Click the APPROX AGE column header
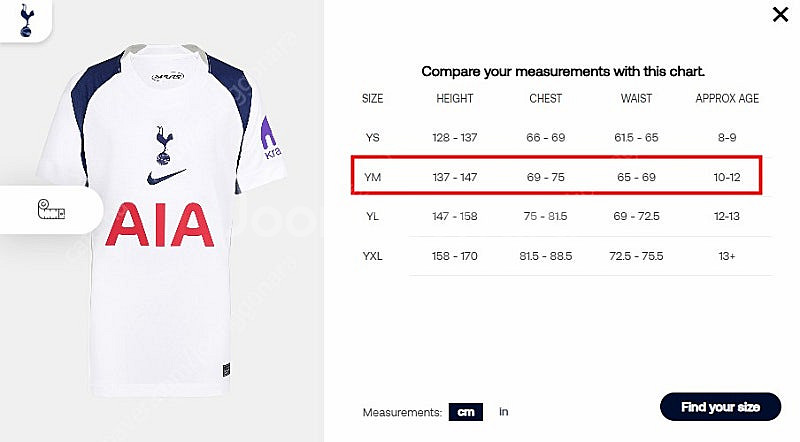The image size is (800, 442). [727, 99]
